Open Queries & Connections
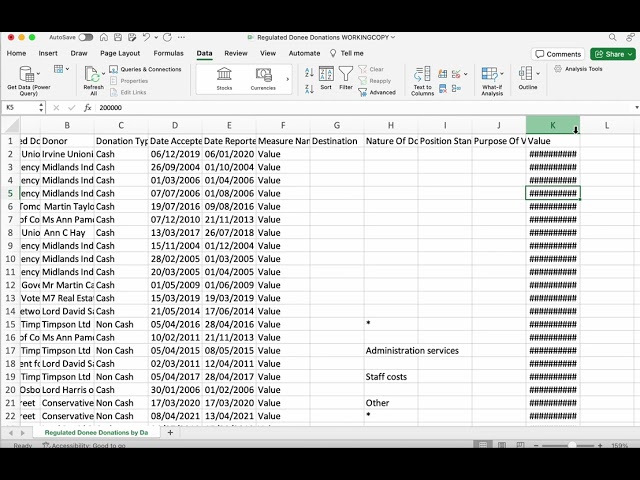 point(145,69)
